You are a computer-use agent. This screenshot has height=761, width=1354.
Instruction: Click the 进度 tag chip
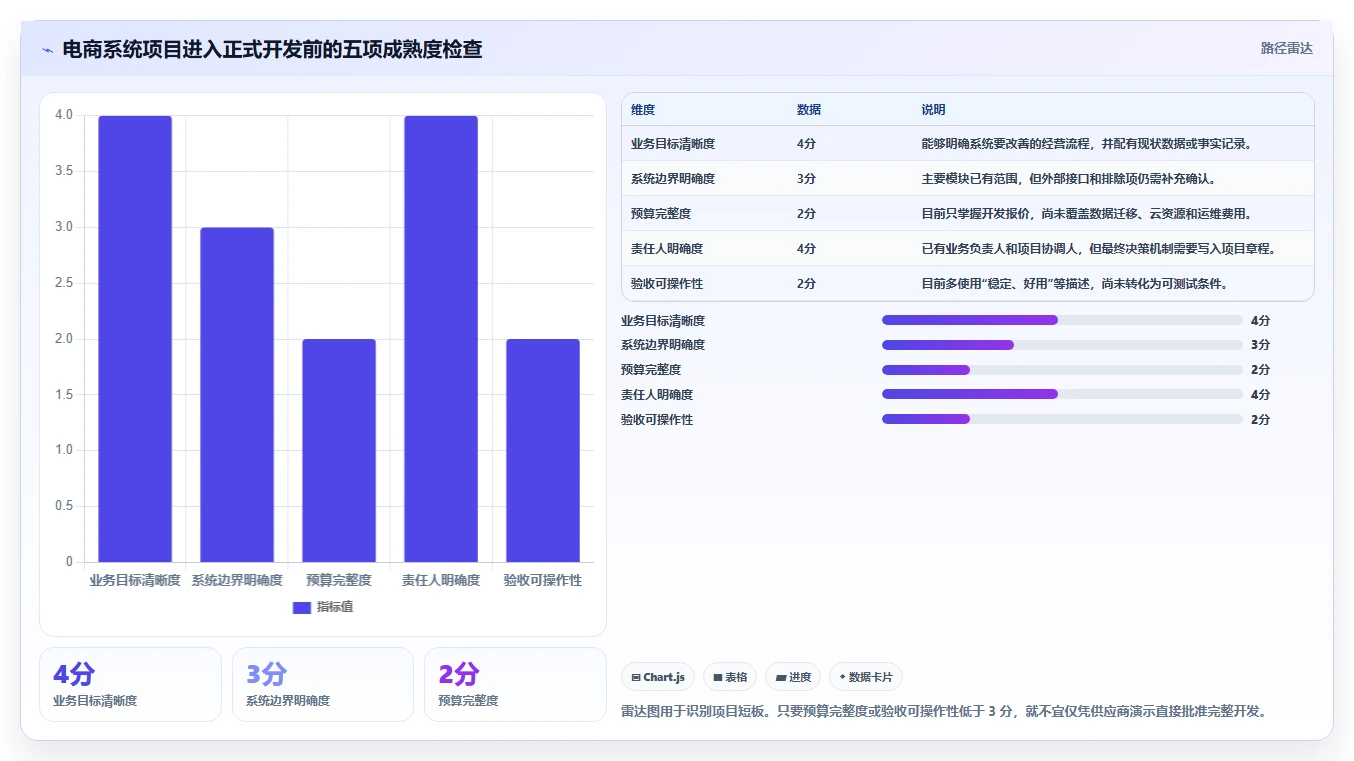pyautogui.click(x=793, y=677)
